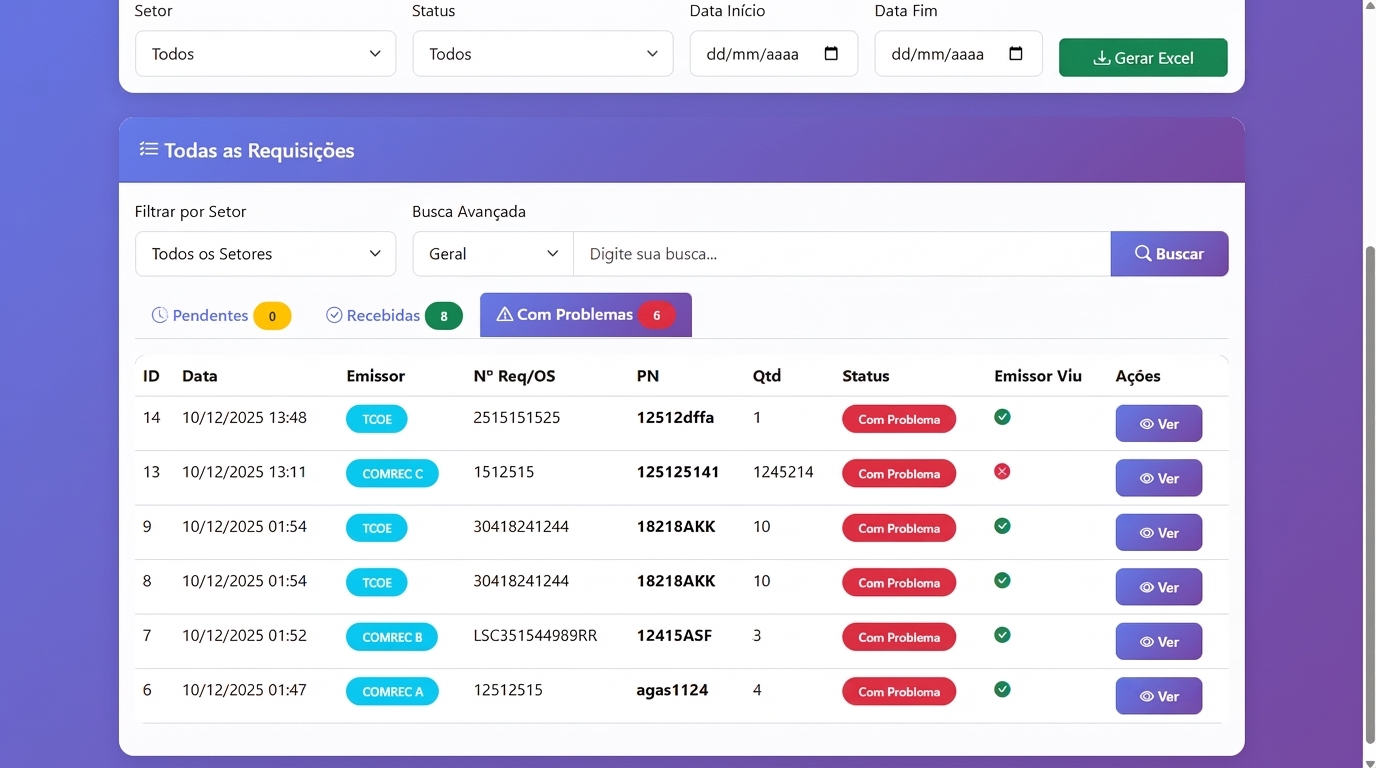The width and height of the screenshot is (1376, 768).
Task: Click the Gerar Excel button
Action: tap(1143, 57)
